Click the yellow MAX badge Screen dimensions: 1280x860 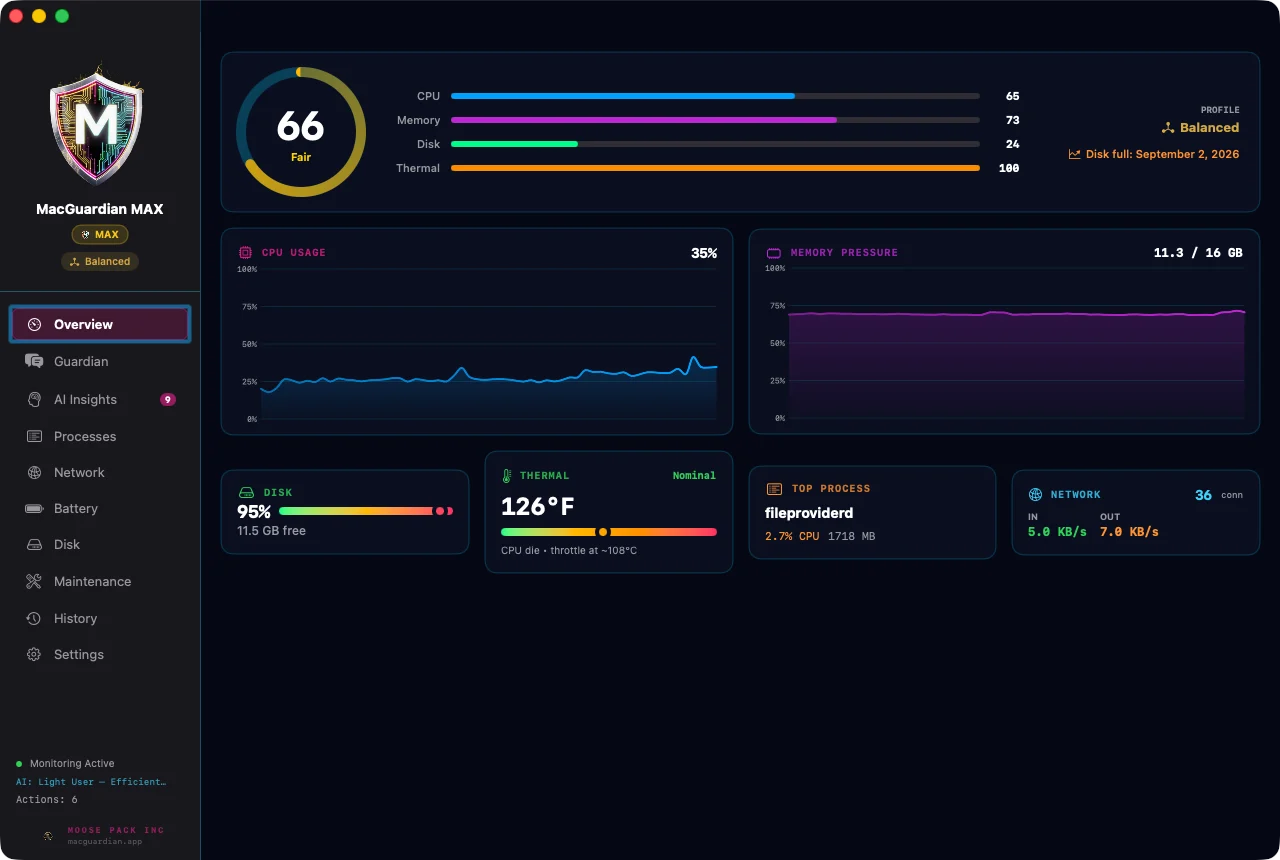click(x=100, y=235)
